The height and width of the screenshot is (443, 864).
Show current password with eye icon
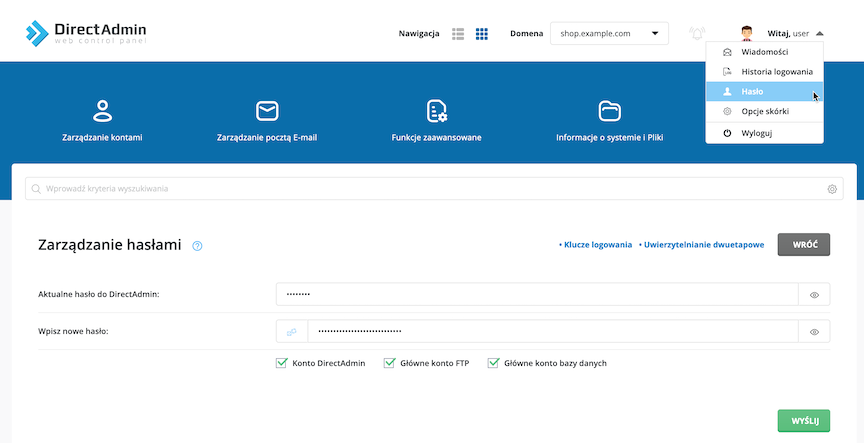[814, 295]
